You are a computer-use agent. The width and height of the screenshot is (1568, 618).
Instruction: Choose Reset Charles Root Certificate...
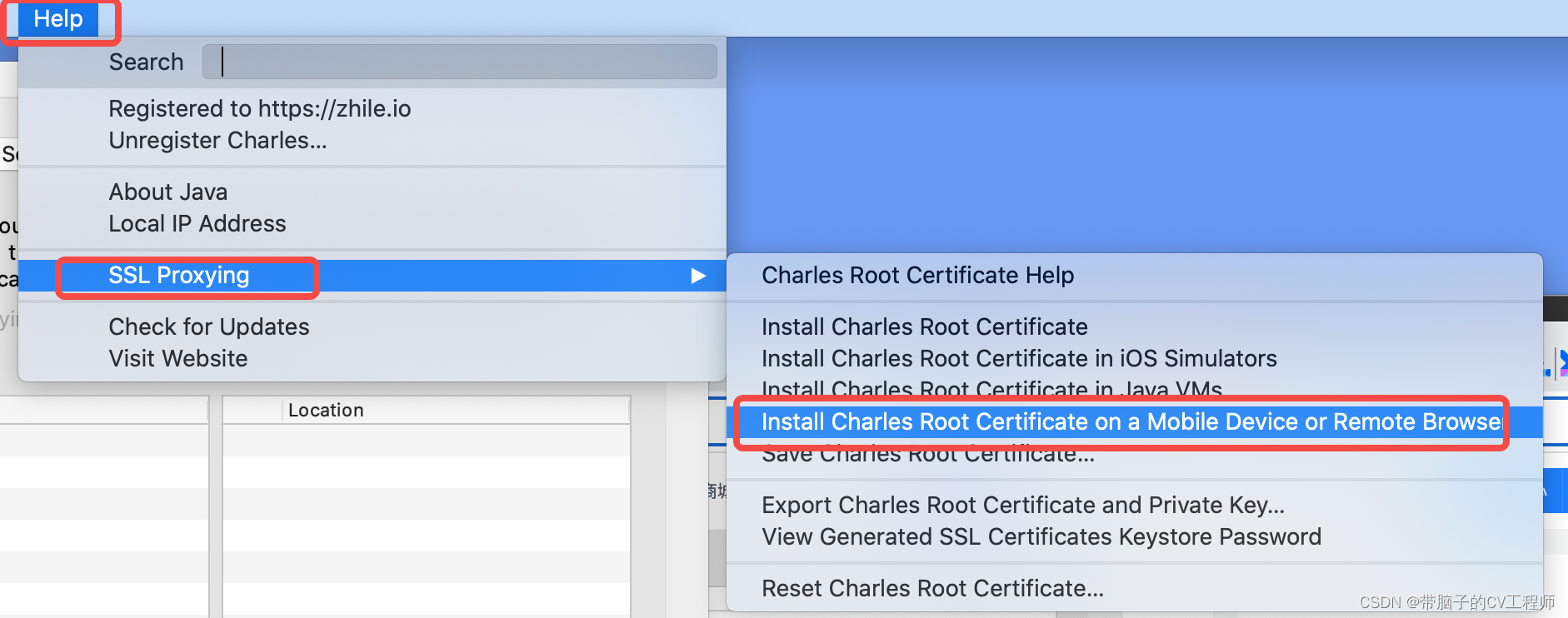click(x=932, y=588)
